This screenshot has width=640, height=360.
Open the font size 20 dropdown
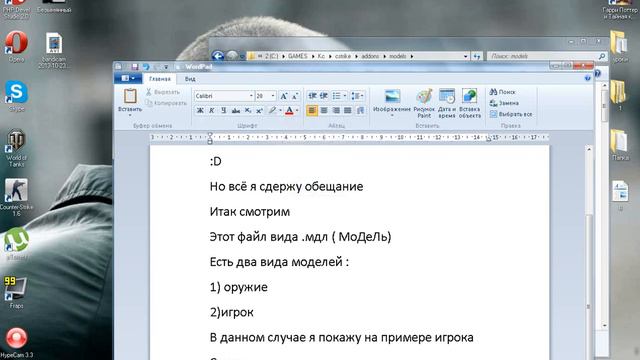273,96
